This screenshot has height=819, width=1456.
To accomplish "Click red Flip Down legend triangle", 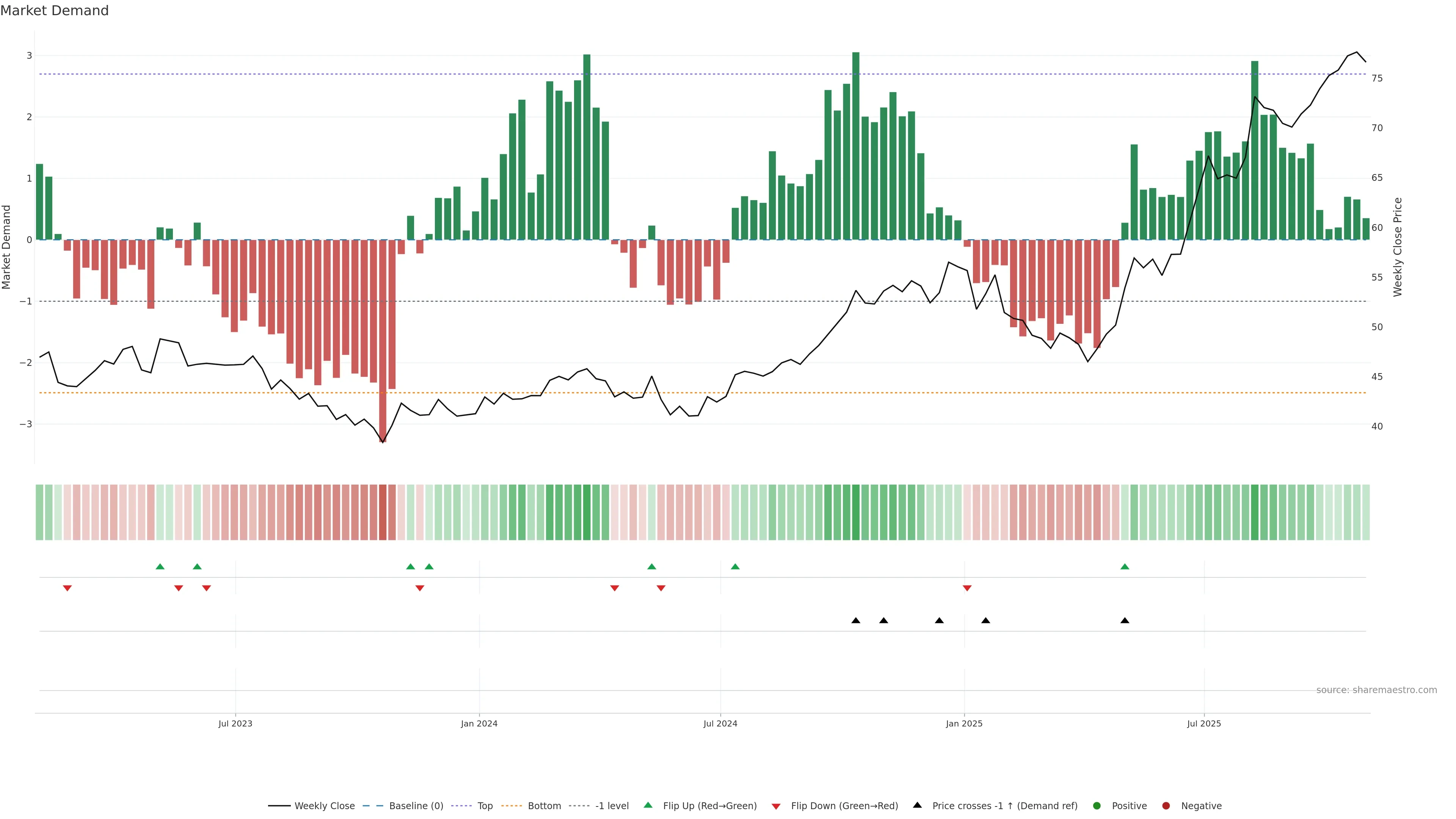I will tap(776, 806).
